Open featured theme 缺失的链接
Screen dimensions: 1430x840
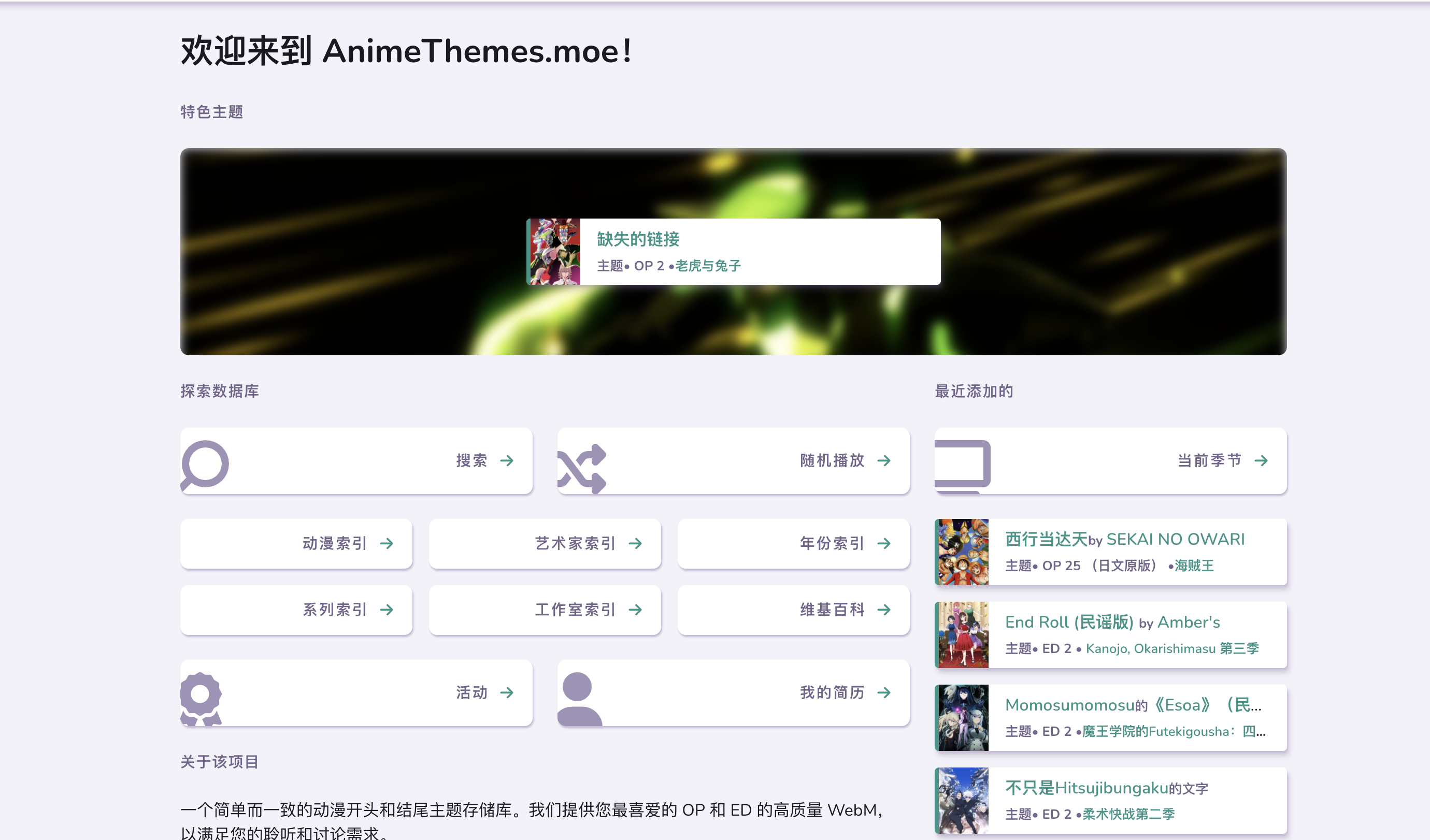point(638,239)
